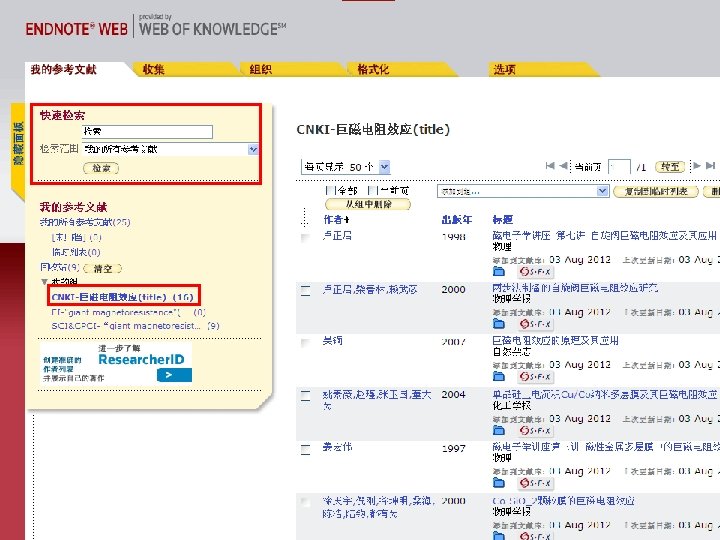
Task: Sort by the 出版年 column header
Action: coord(456,220)
